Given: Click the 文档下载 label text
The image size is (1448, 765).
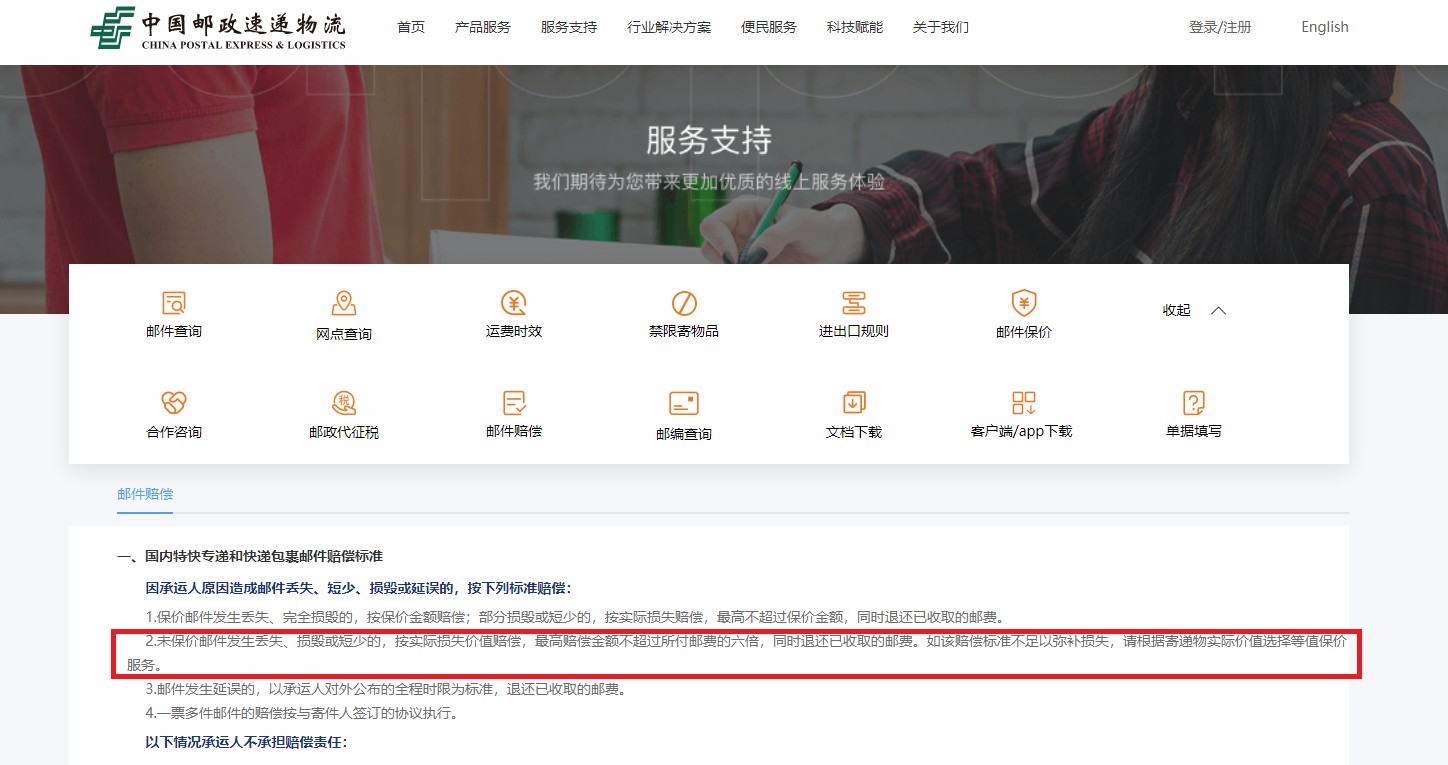Looking at the screenshot, I should coord(854,432).
